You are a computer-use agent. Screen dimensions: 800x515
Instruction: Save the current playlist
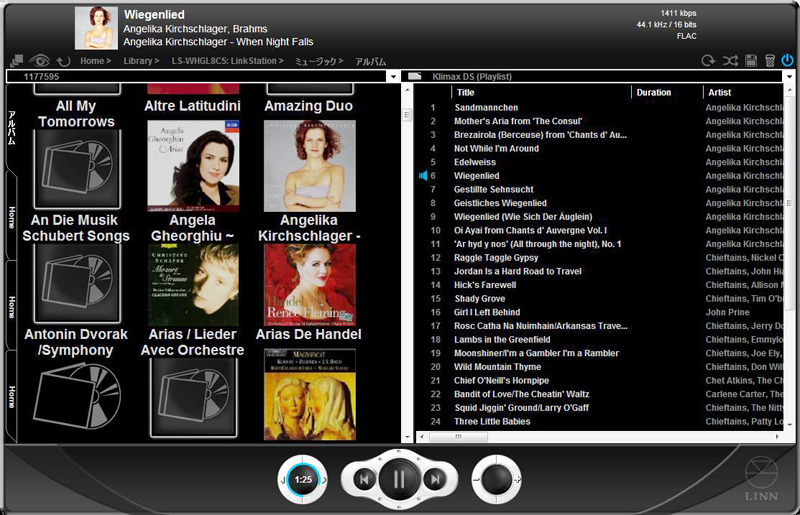coord(751,61)
